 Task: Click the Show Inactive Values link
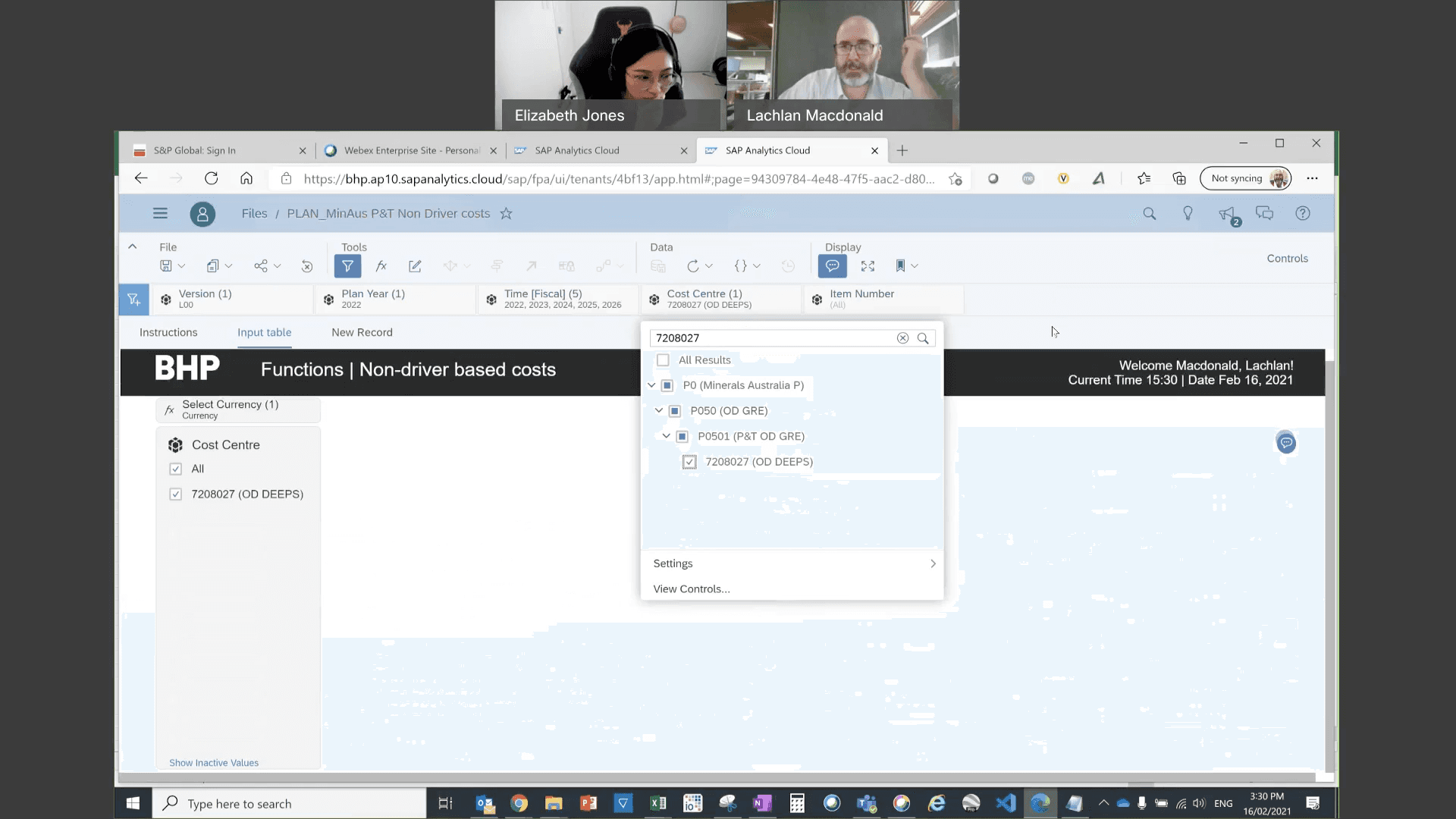tap(214, 763)
